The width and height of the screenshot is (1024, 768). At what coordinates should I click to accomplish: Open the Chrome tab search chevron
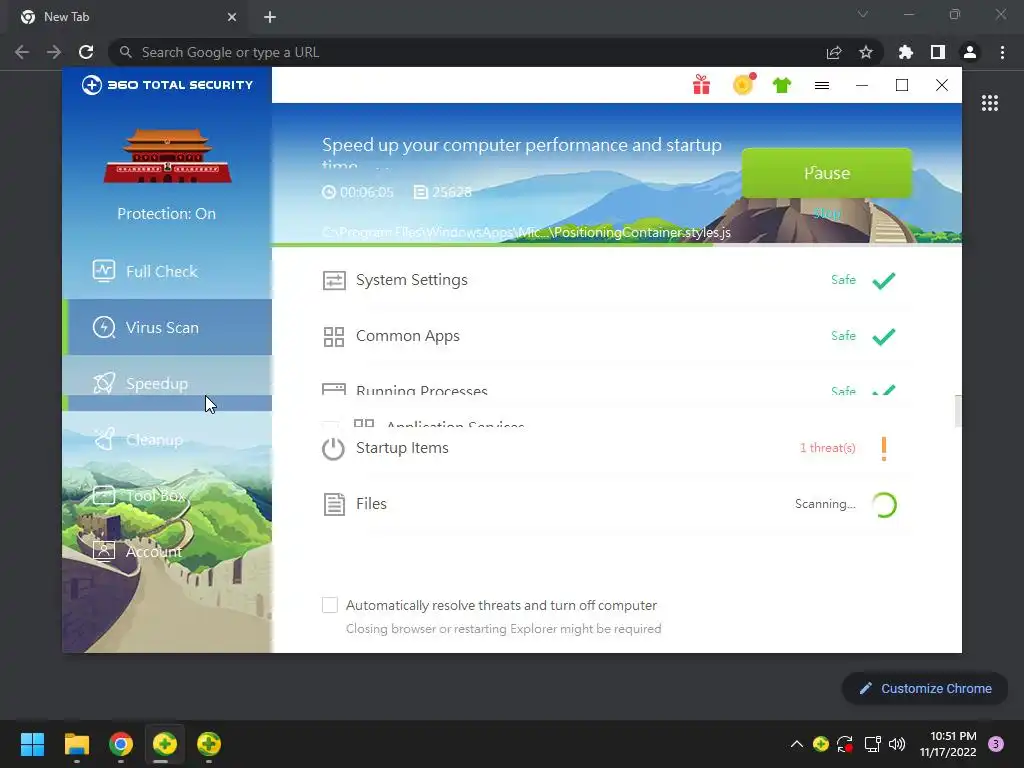pyautogui.click(x=863, y=14)
